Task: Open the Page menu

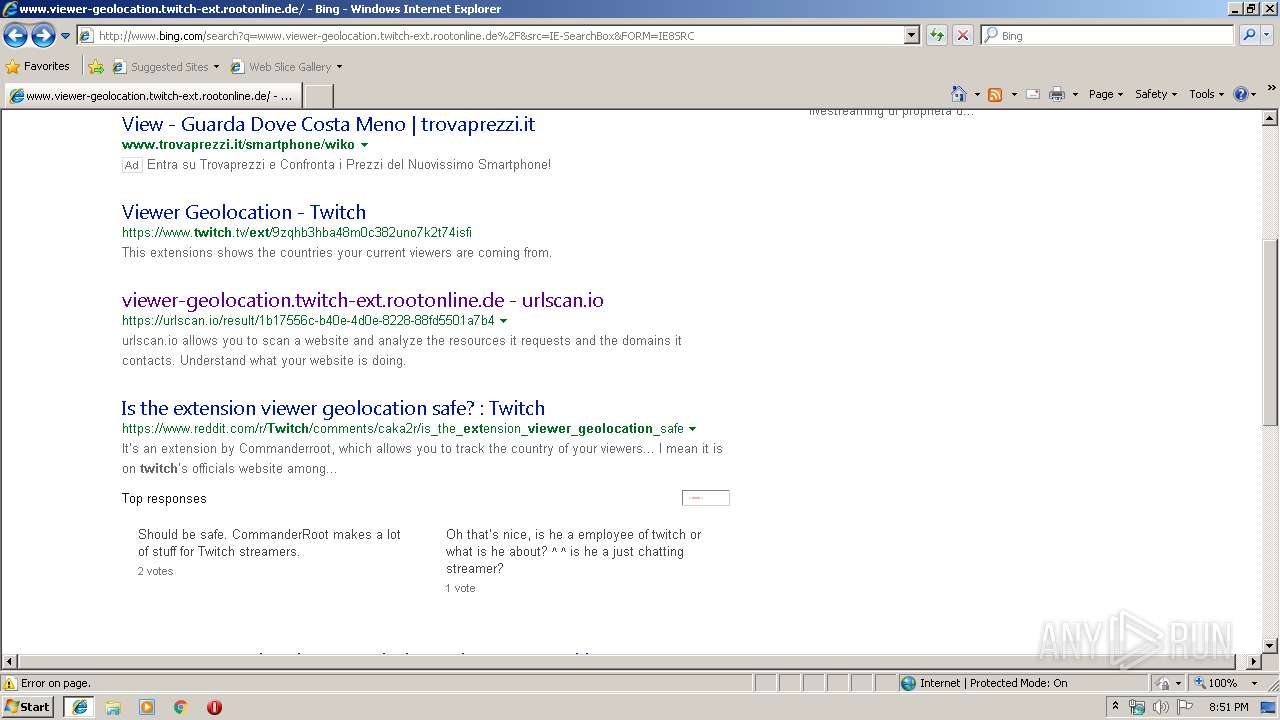Action: [x=1105, y=94]
